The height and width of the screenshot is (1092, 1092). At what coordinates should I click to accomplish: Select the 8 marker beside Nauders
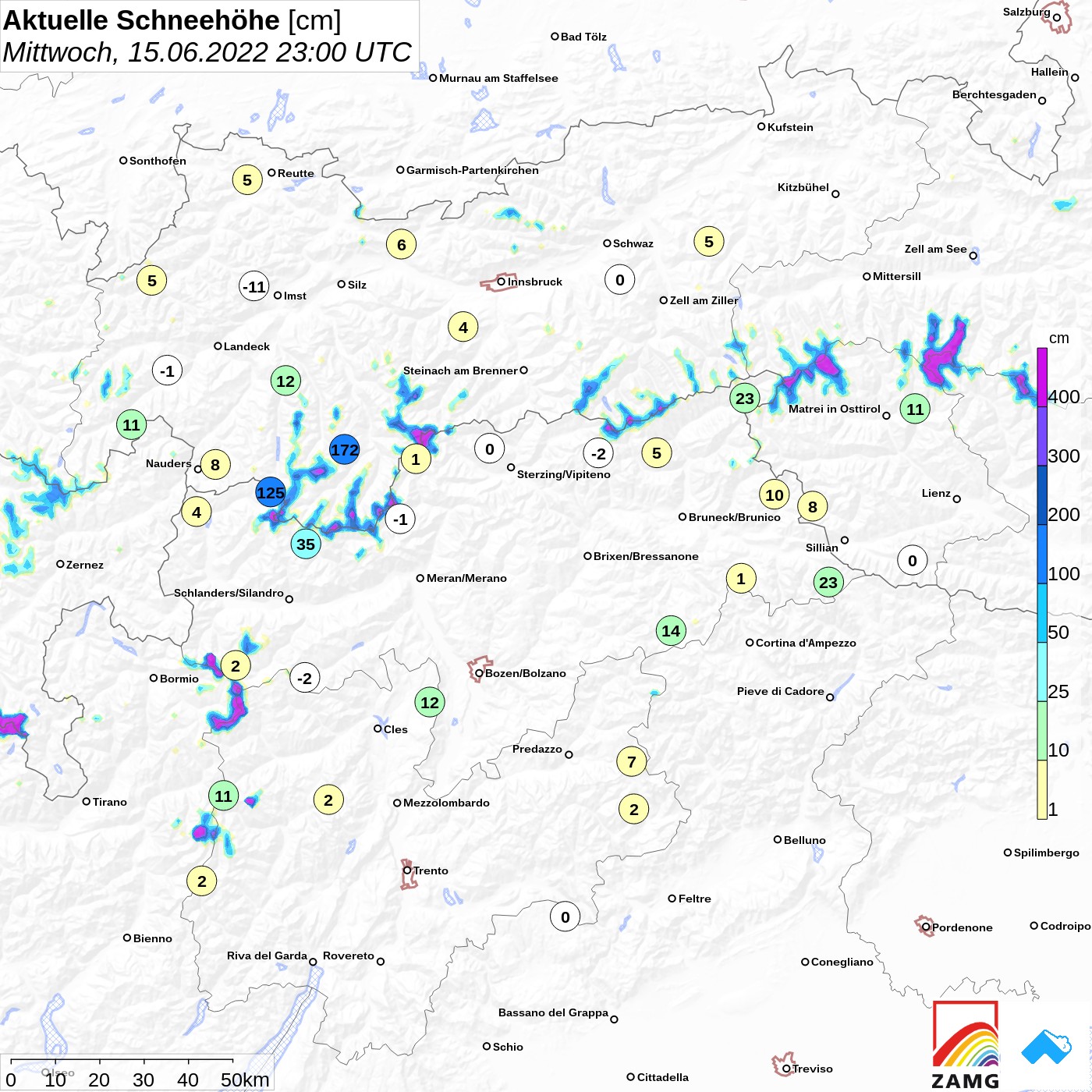(x=215, y=465)
